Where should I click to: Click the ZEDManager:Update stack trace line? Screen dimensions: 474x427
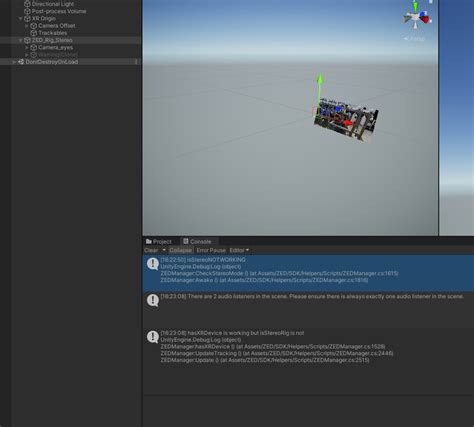tap(265, 360)
